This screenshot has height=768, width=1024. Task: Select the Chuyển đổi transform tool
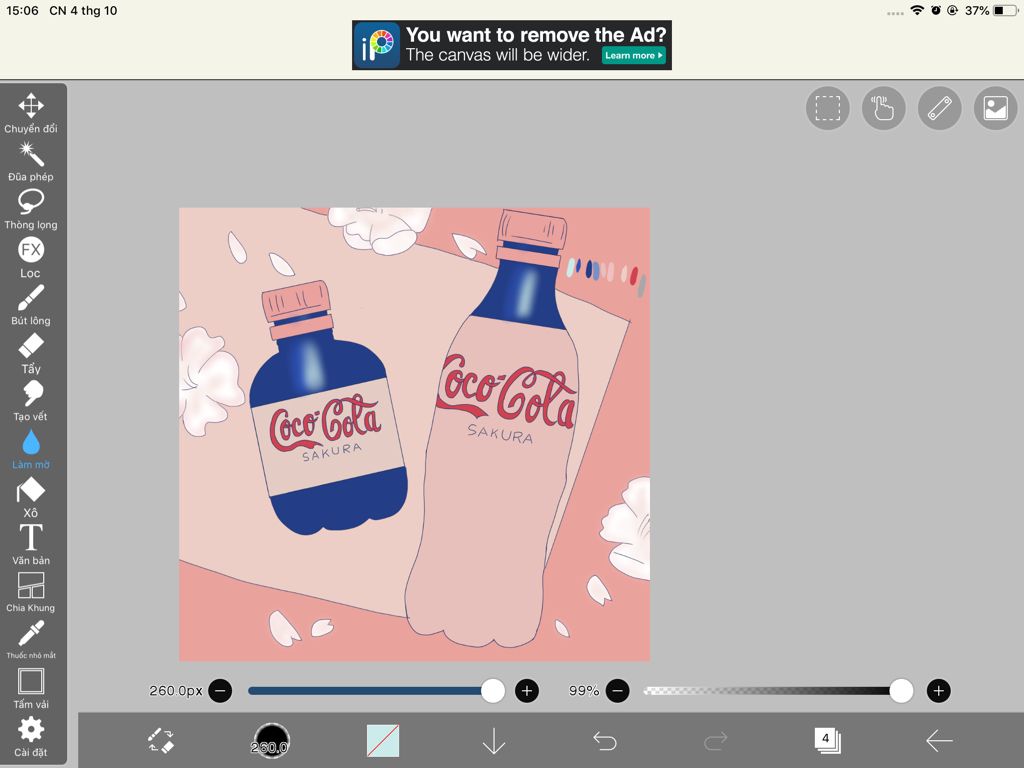[31, 113]
